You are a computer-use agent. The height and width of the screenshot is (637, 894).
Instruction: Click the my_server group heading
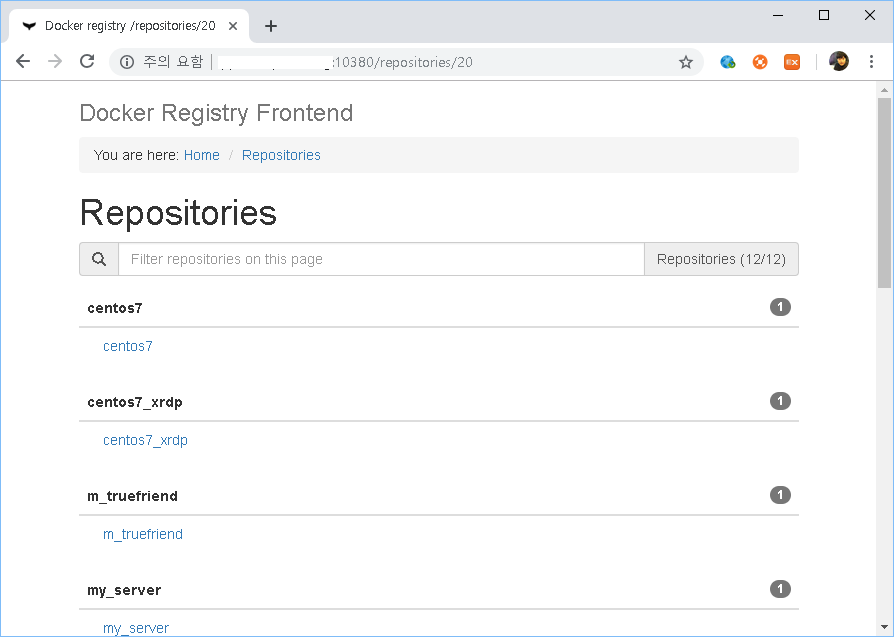(124, 590)
